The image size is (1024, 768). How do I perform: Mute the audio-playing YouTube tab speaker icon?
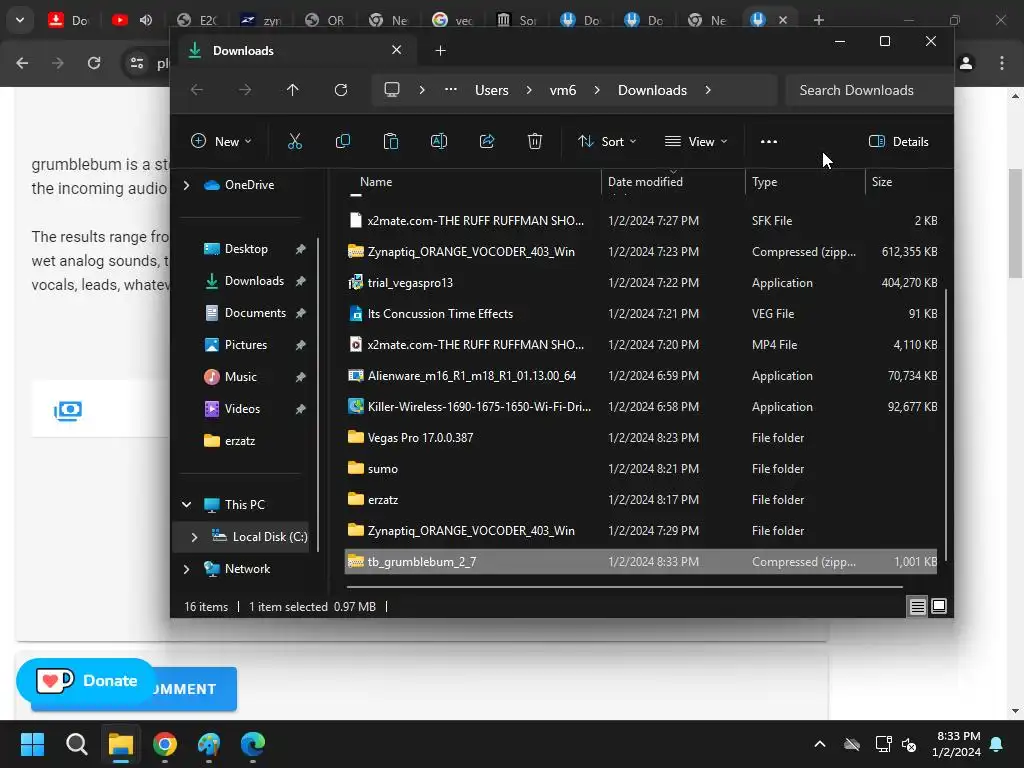(x=146, y=20)
